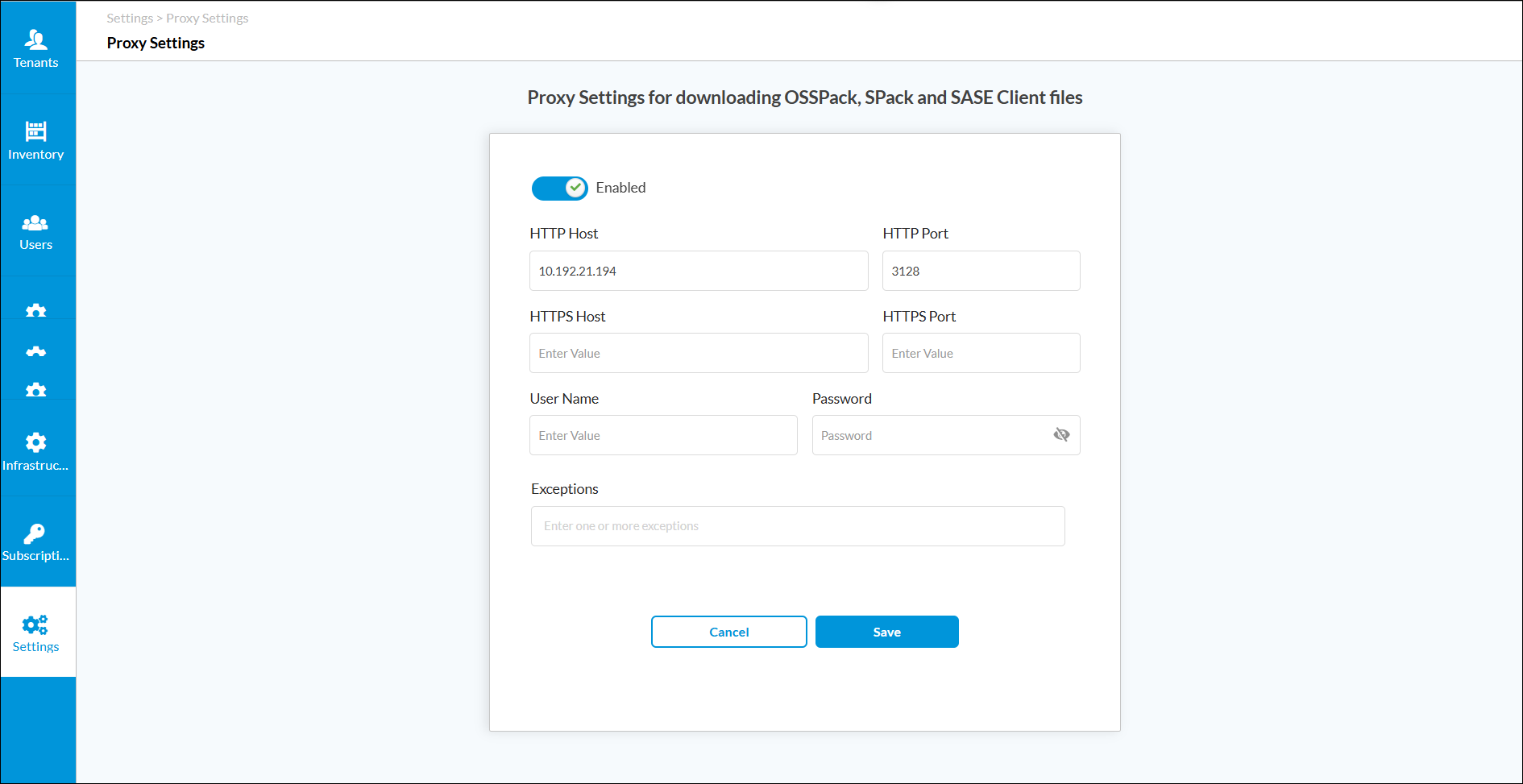This screenshot has height=784, width=1523.
Task: Focus the User Name field
Action: tap(662, 435)
